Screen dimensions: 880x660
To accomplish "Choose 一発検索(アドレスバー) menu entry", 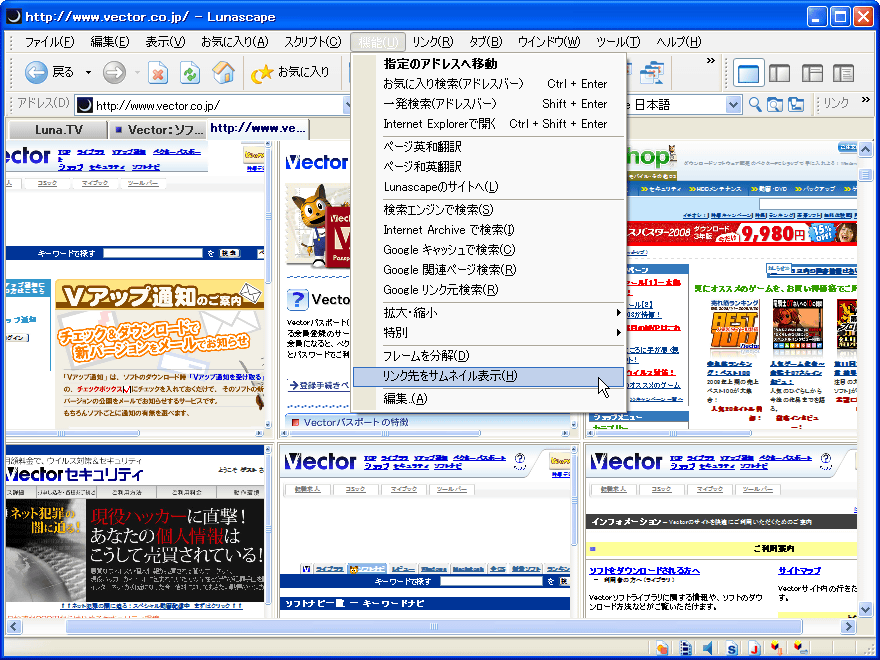I will pos(488,104).
